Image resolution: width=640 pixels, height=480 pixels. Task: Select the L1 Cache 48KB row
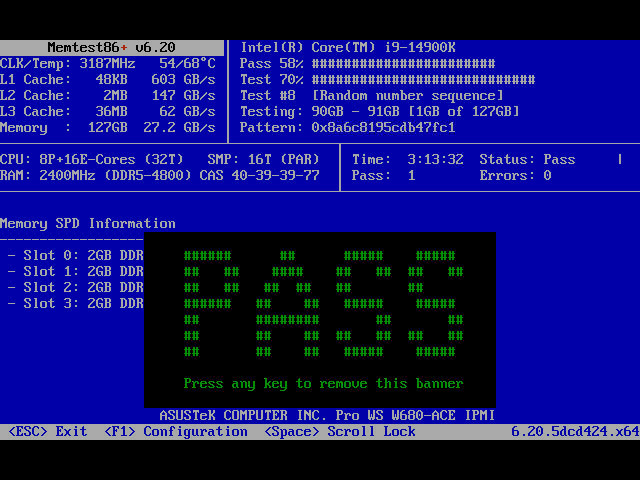[x=108, y=79]
